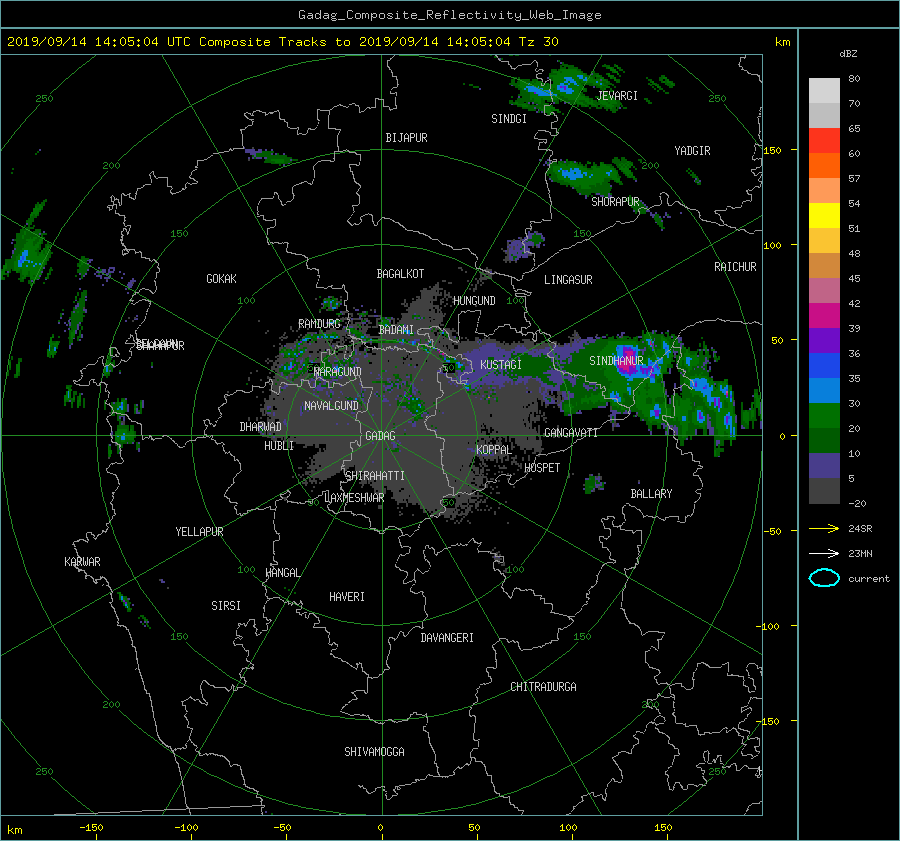Click the purple 39 dBZ legend swatch

pyautogui.click(x=824, y=341)
